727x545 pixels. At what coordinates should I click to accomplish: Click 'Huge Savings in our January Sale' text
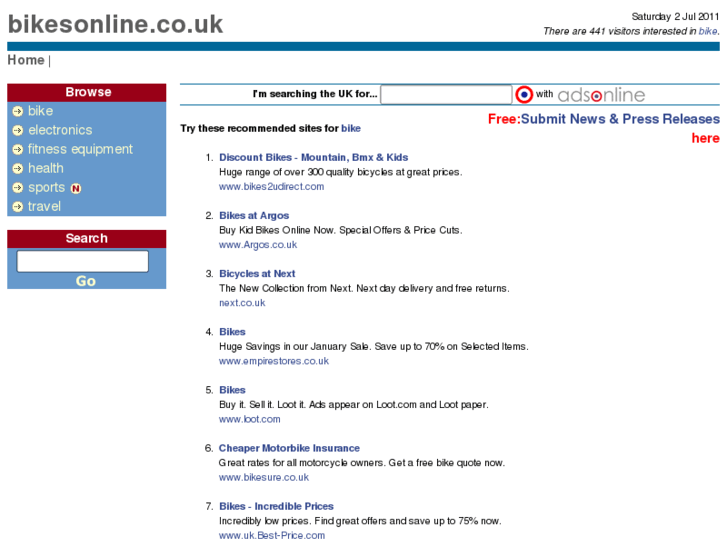(374, 346)
